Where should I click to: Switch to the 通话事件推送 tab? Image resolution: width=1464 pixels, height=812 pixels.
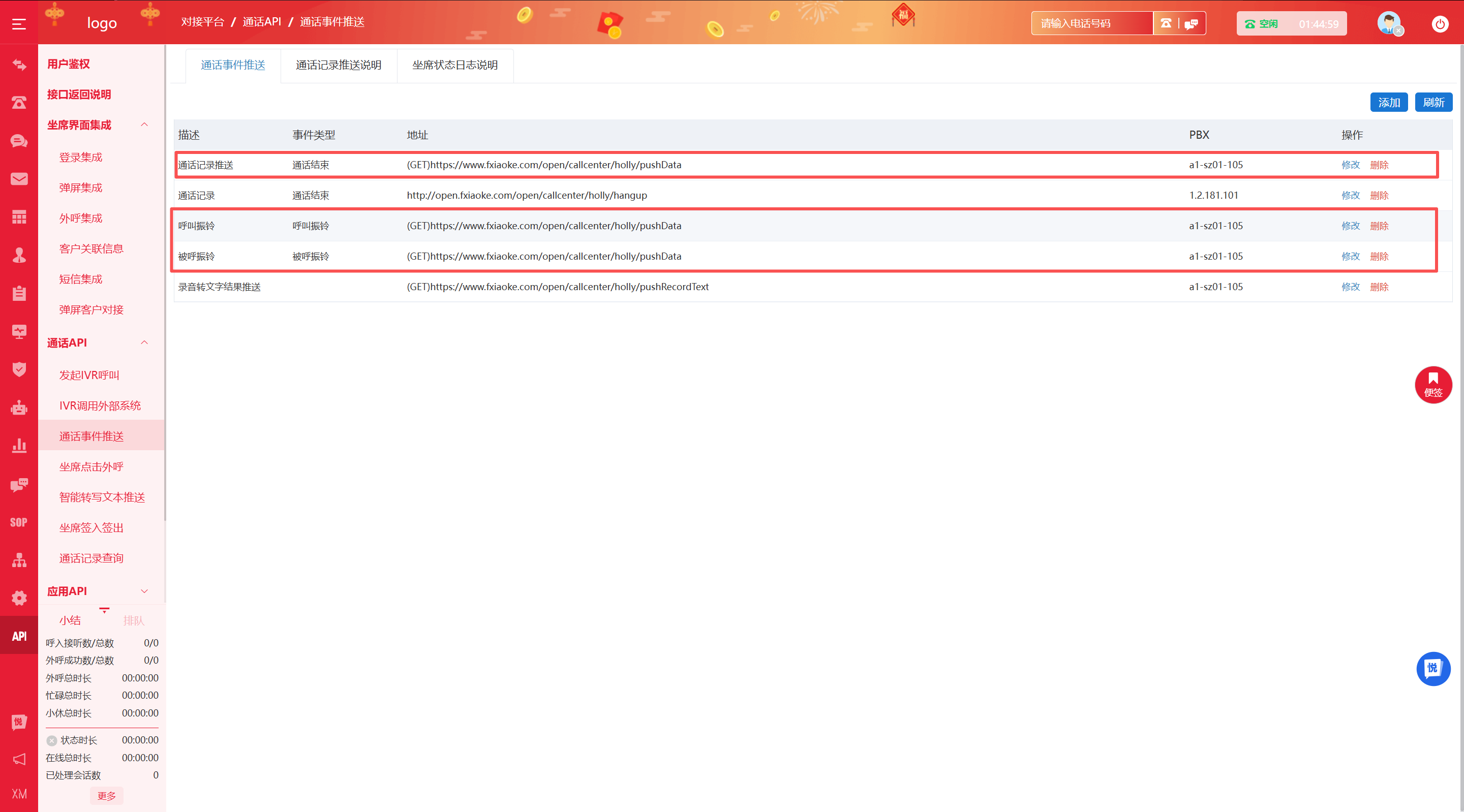pyautogui.click(x=233, y=66)
